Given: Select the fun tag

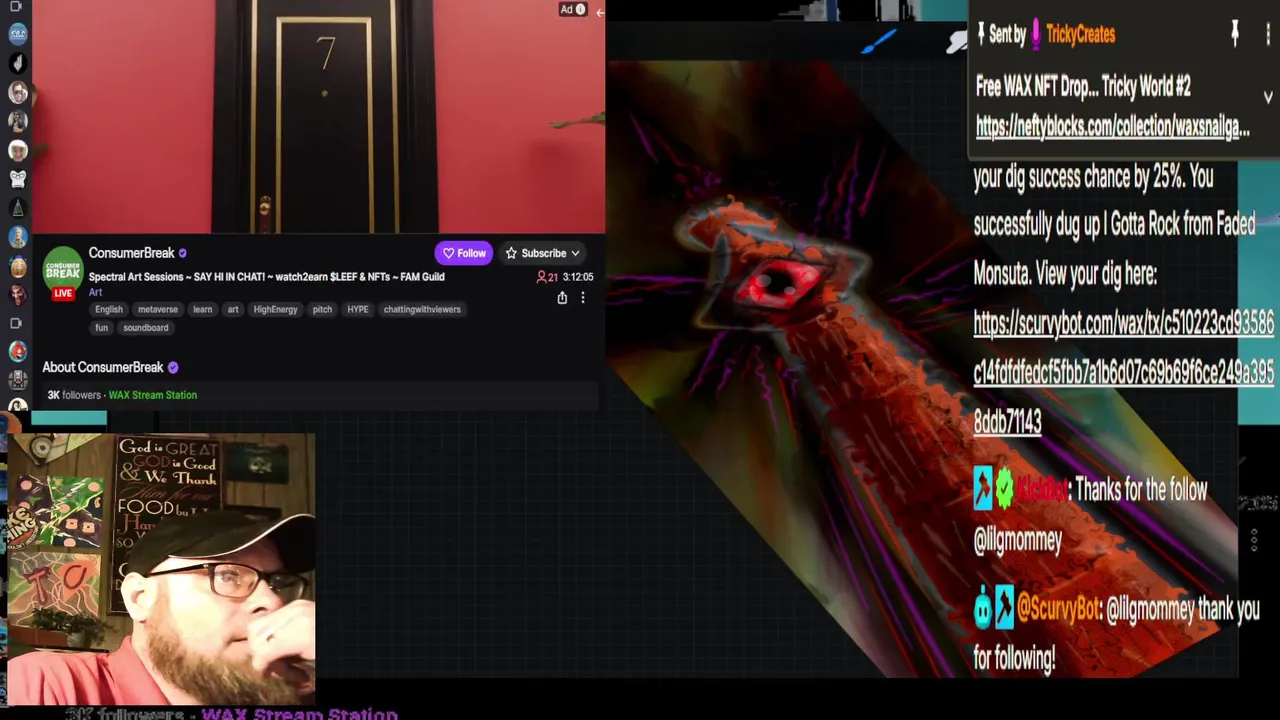Looking at the screenshot, I should click(x=101, y=327).
